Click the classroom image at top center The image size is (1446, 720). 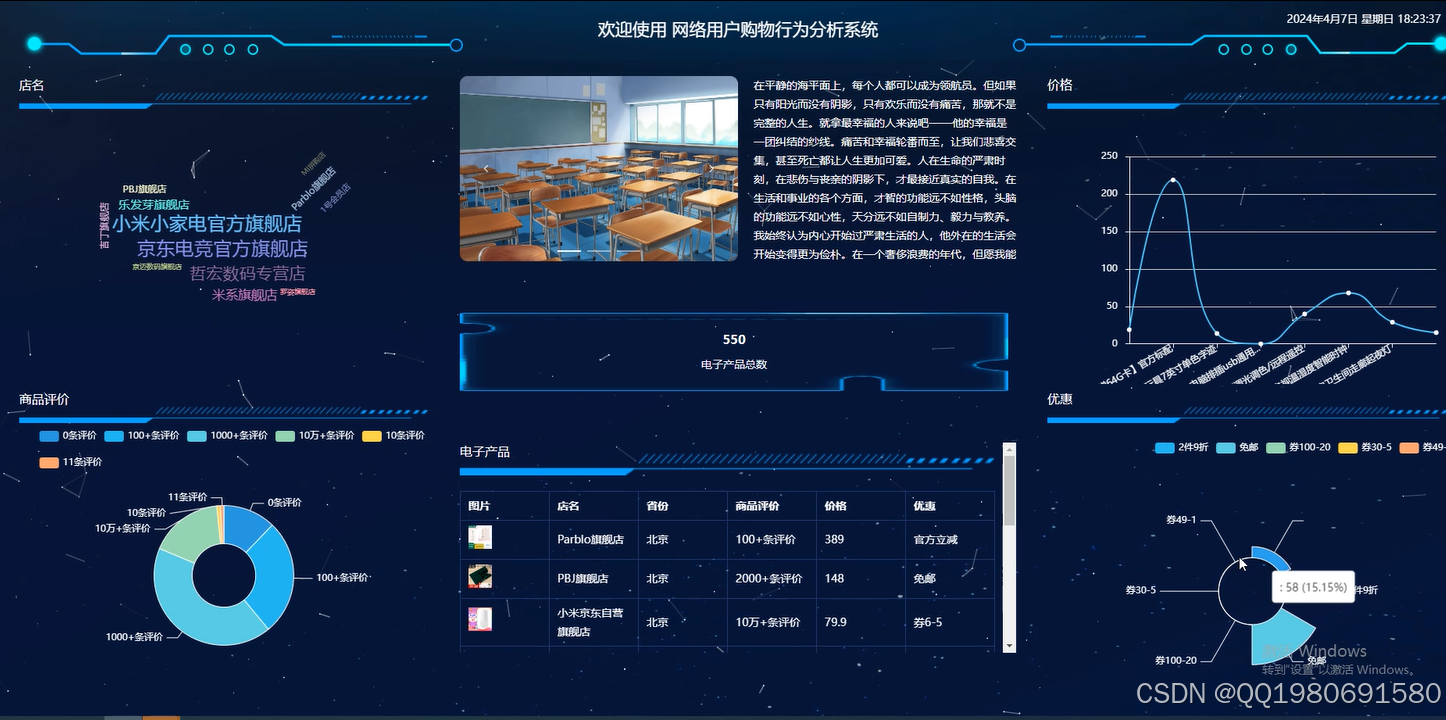tap(598, 167)
